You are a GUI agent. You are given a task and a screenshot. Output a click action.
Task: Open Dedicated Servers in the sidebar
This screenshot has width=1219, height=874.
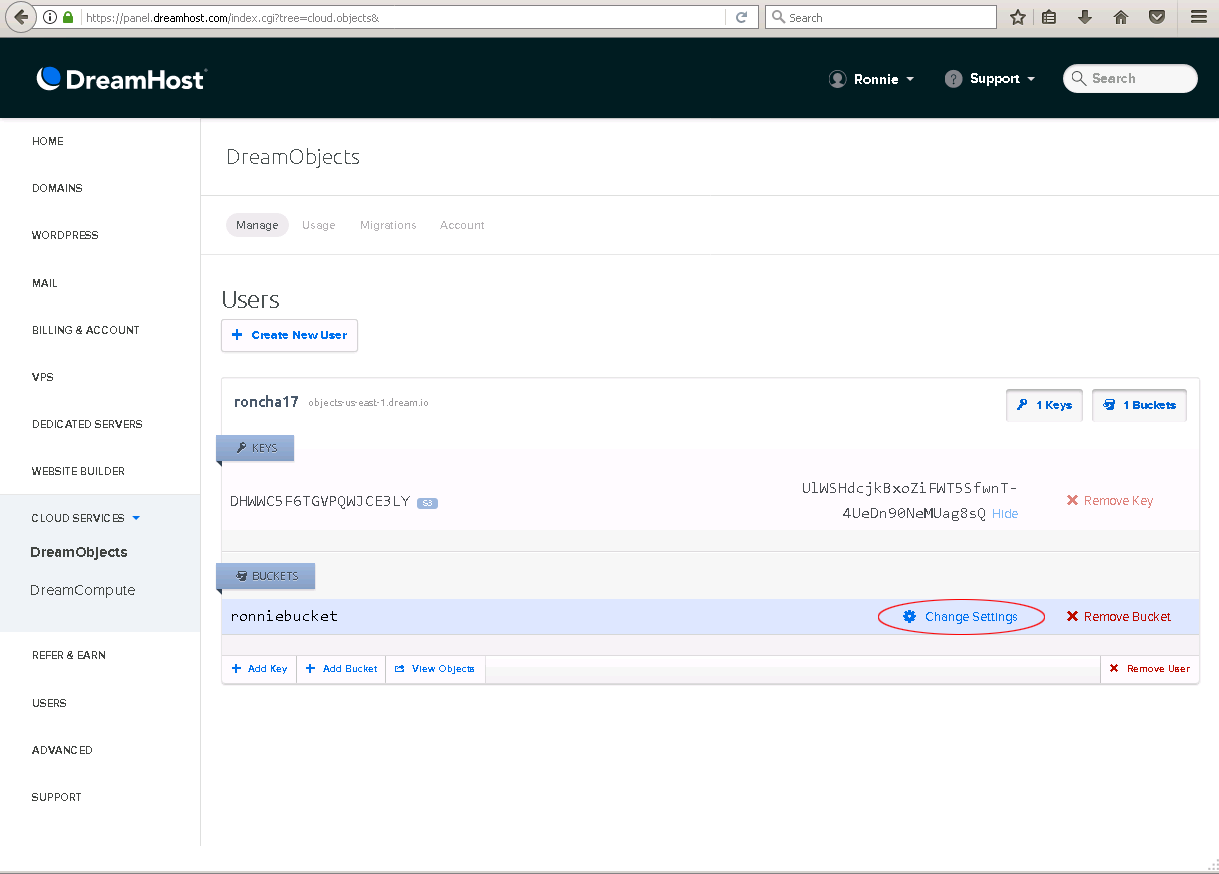87,424
